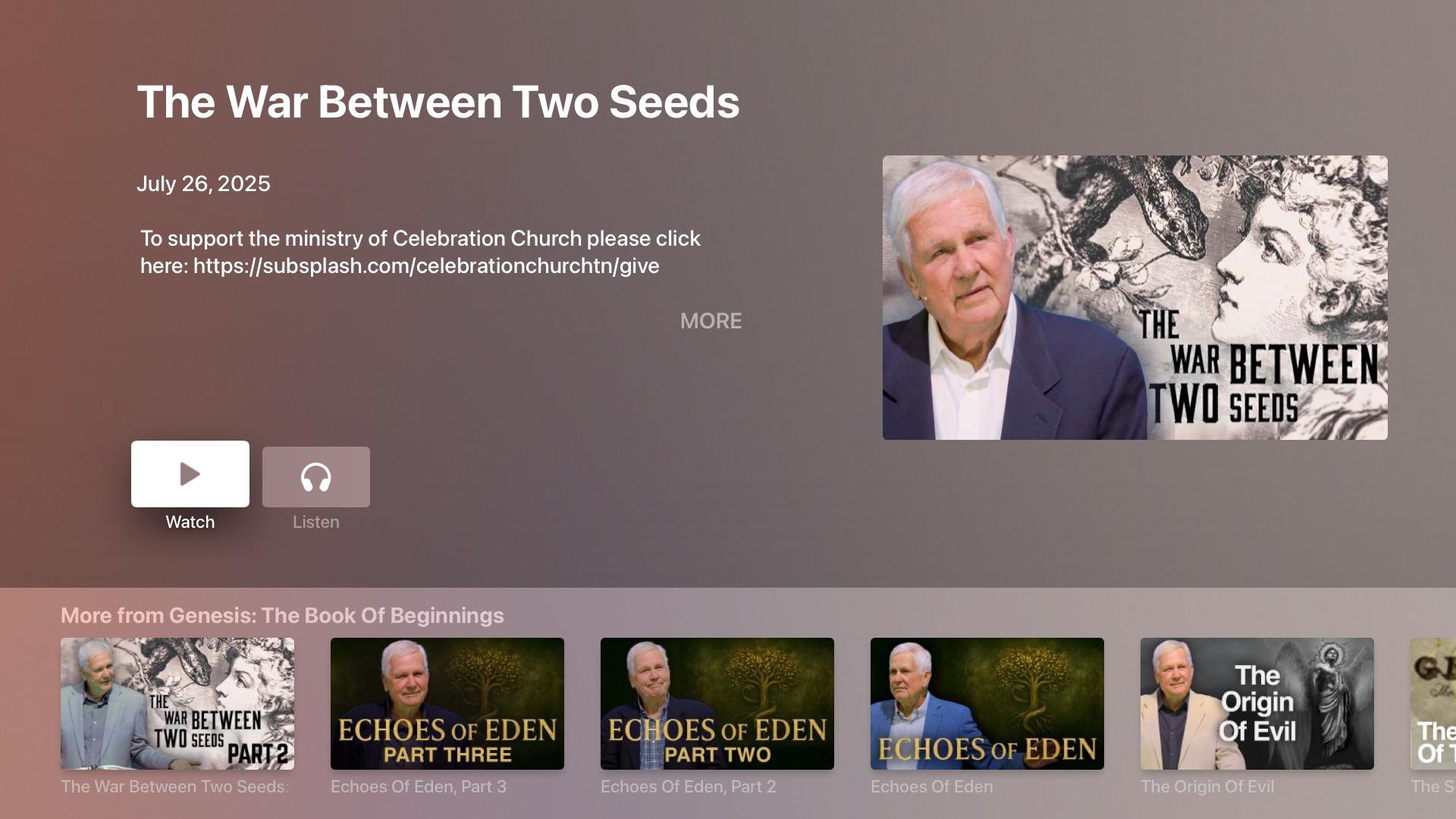
Task: Click the 'Echoes Of Eden' caption text
Action: (932, 786)
